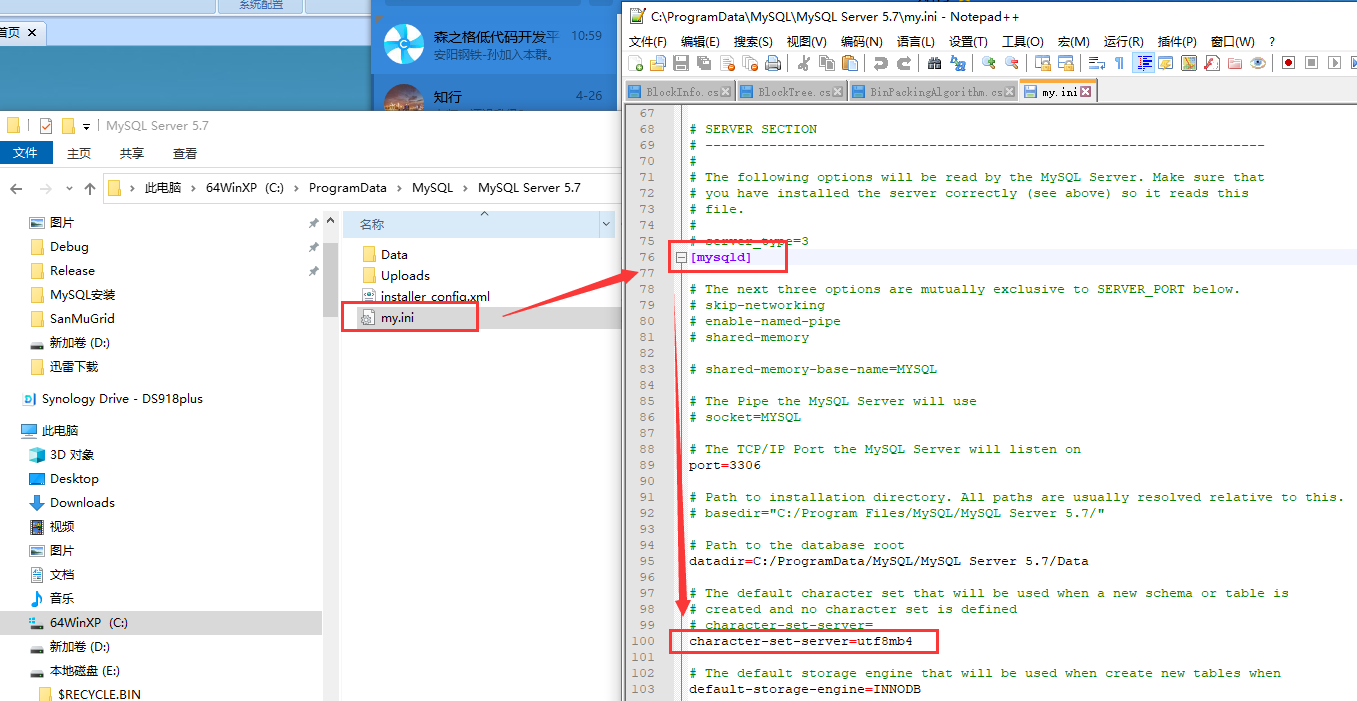Select the SanMuGrid quick access folder

82,319
